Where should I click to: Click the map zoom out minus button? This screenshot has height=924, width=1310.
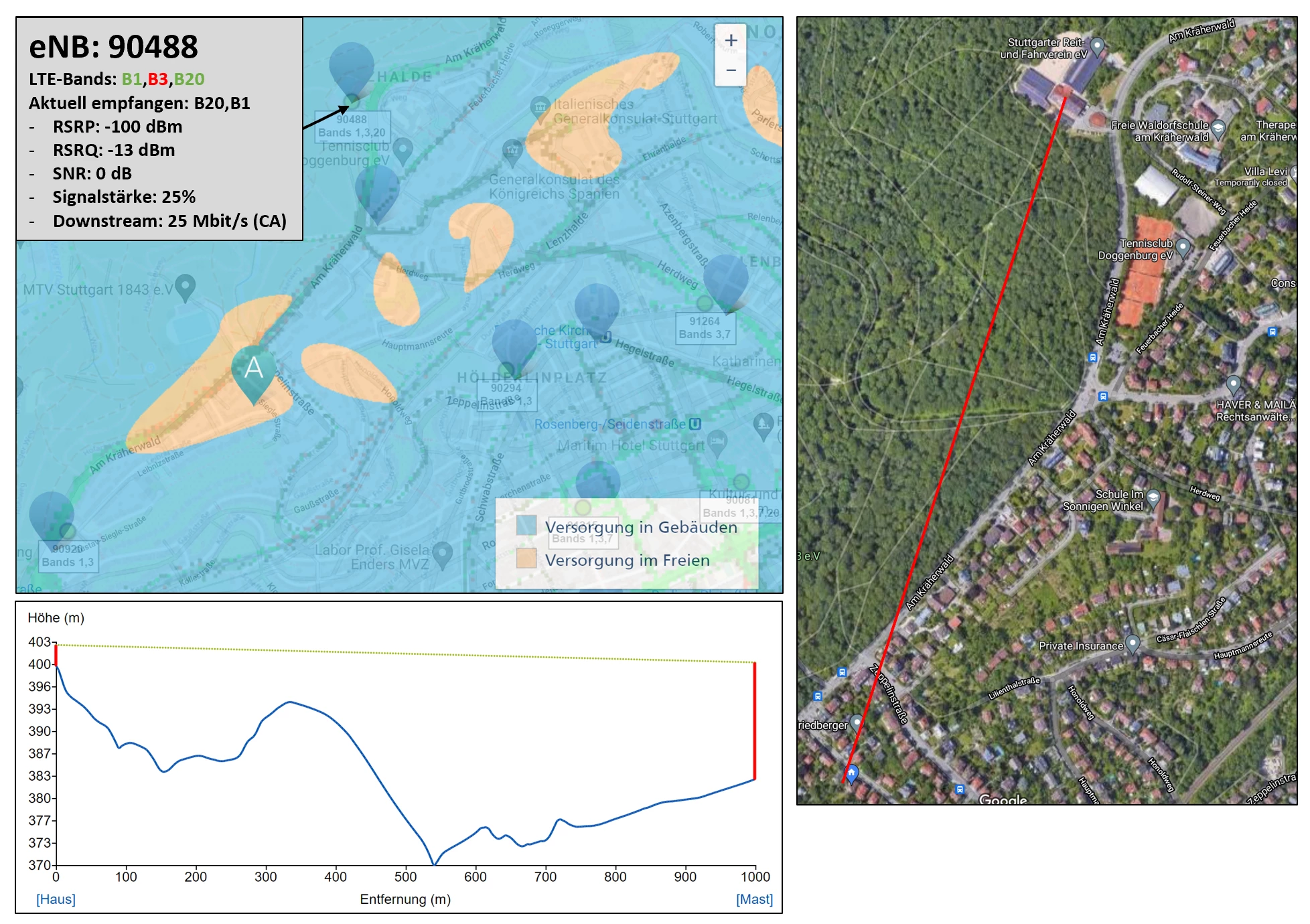pyautogui.click(x=731, y=70)
